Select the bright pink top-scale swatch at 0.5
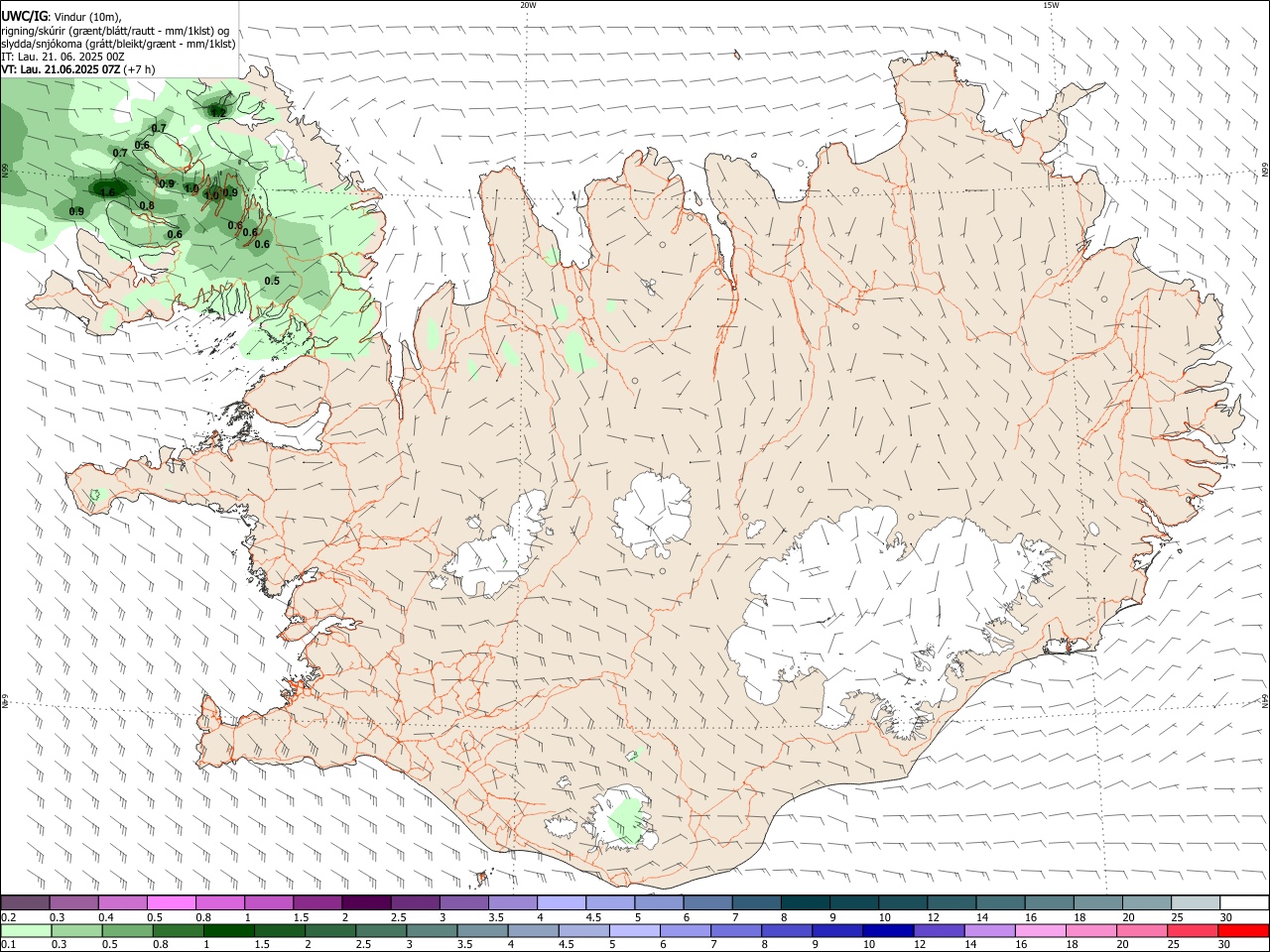Image resolution: width=1270 pixels, height=952 pixels. pos(172,902)
